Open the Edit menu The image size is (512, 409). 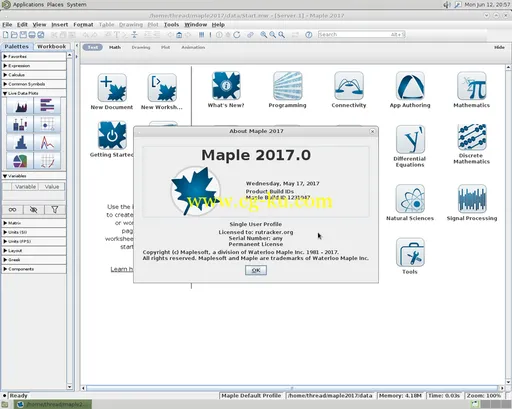click(x=22, y=25)
